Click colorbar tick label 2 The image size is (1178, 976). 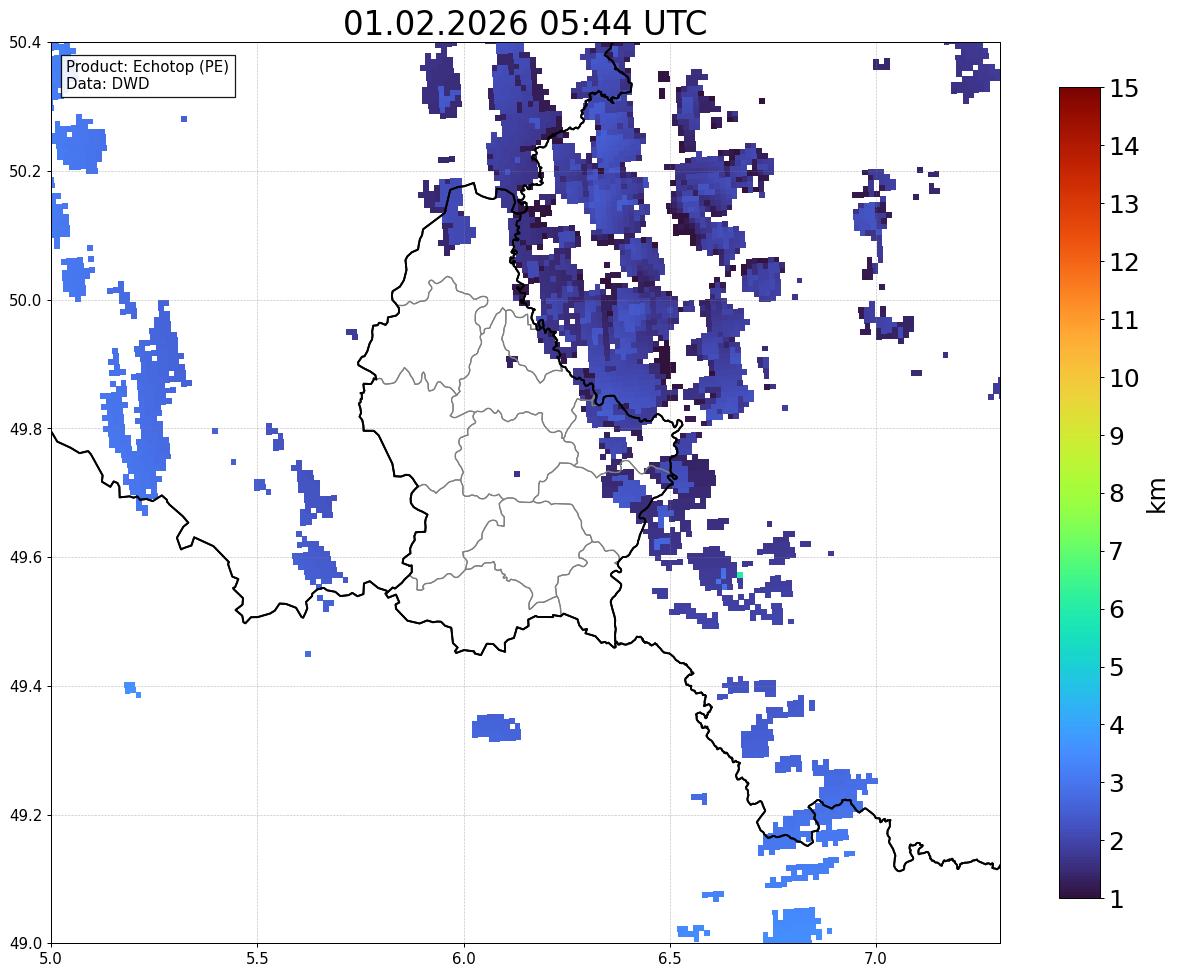pos(1117,841)
